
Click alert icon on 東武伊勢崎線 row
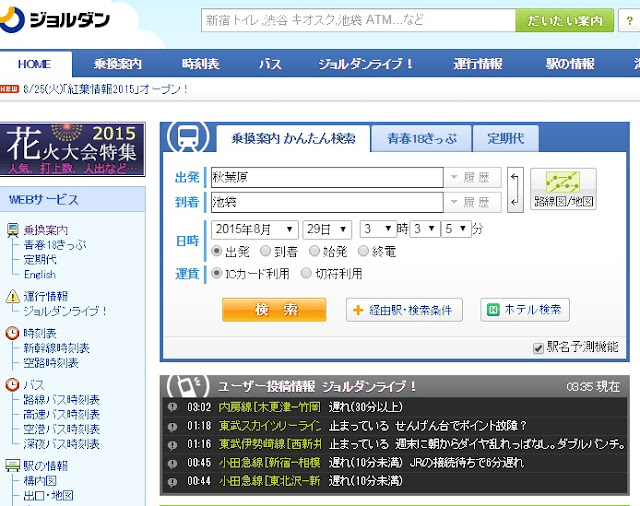pyautogui.click(x=172, y=444)
